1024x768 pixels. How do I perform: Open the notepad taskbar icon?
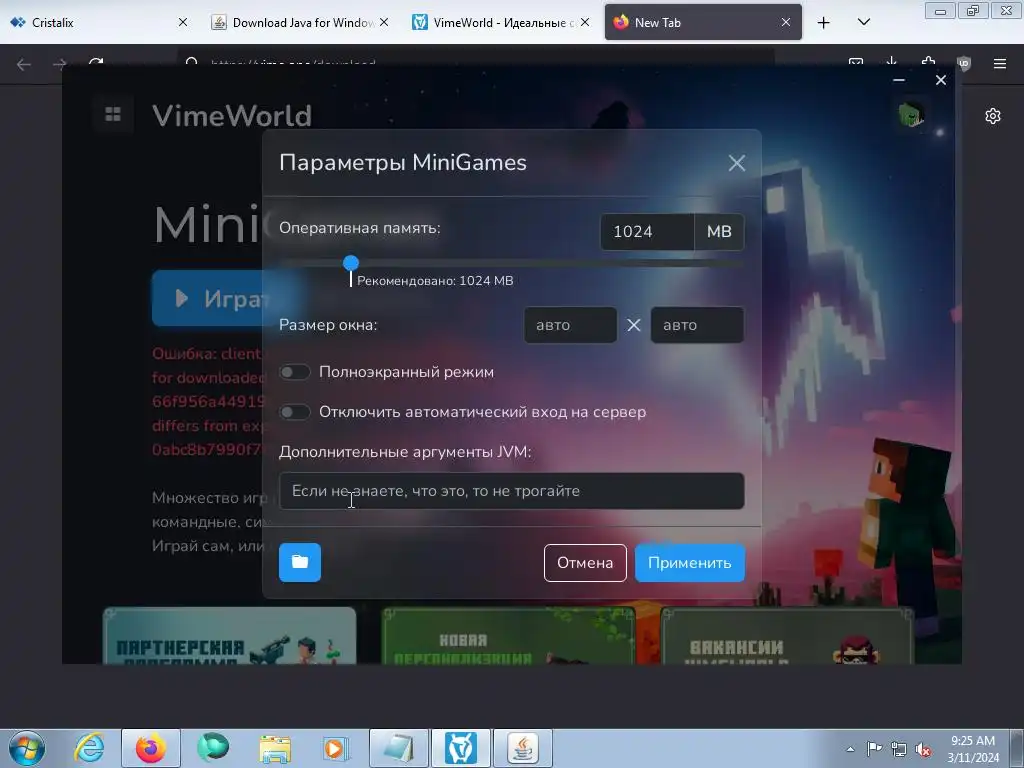399,748
